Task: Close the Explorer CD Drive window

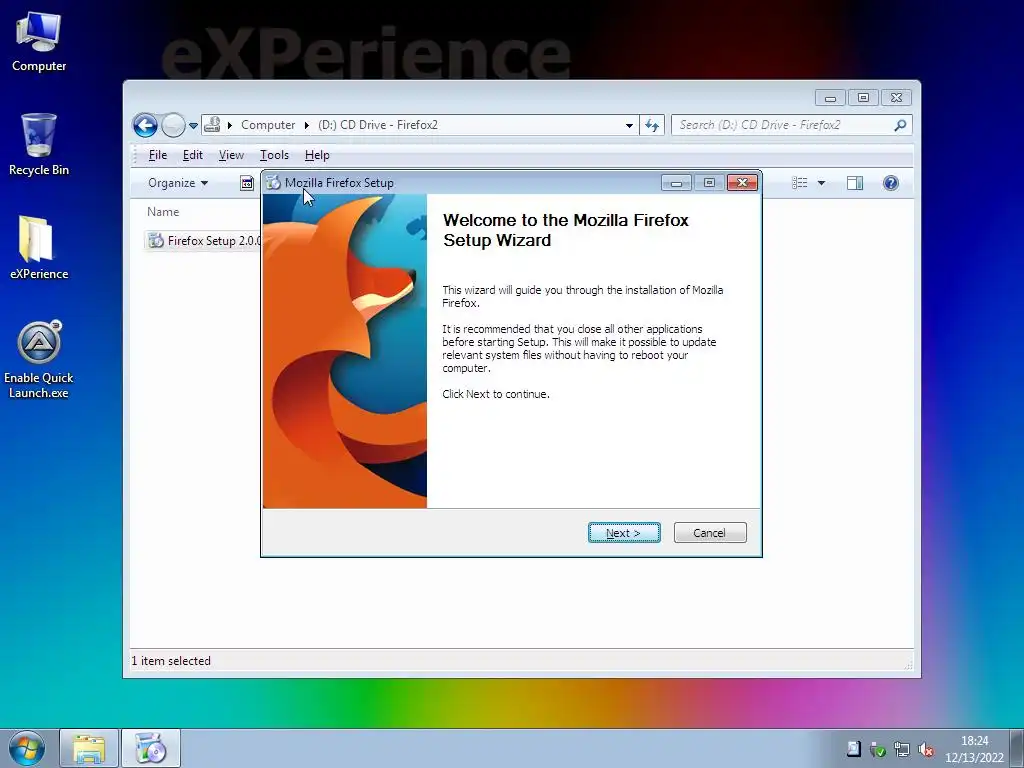Action: click(x=896, y=98)
